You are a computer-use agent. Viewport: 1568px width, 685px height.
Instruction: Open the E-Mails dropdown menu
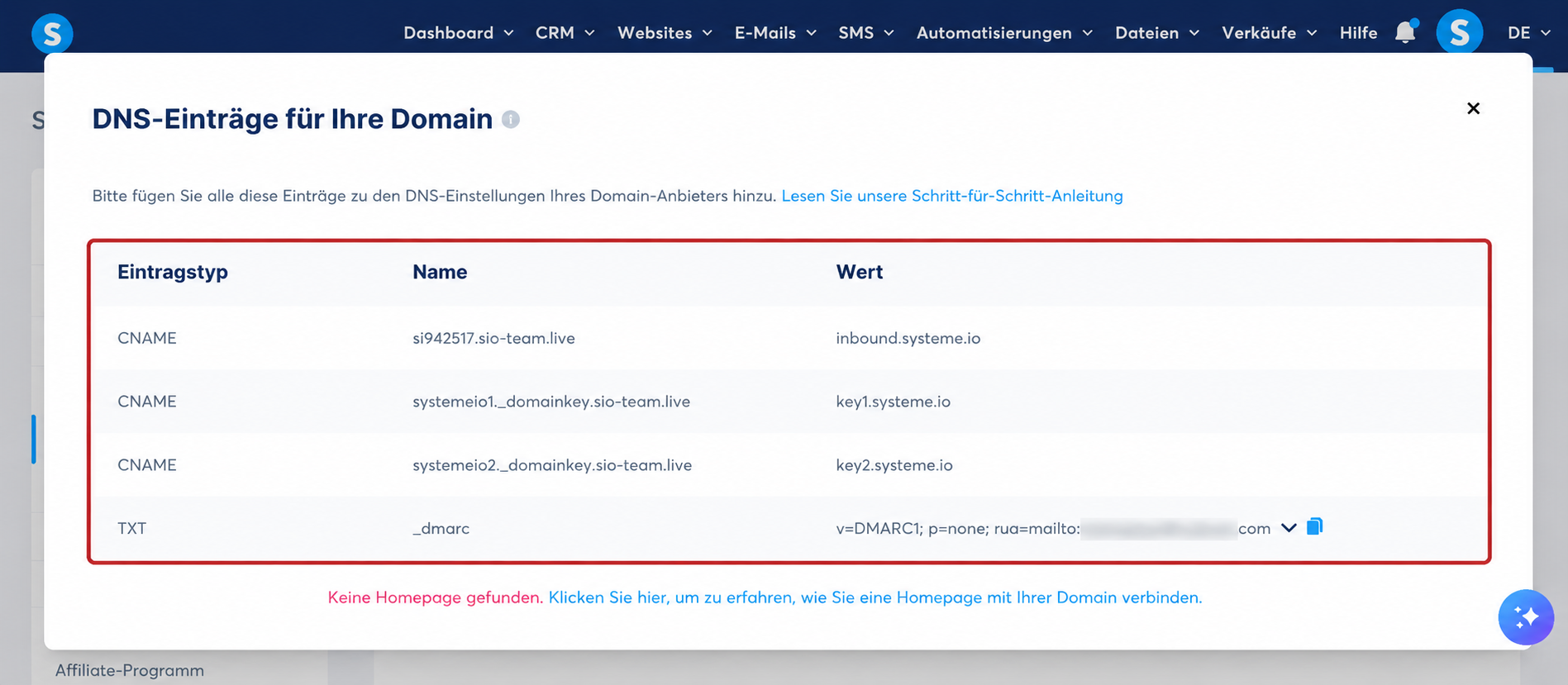pyautogui.click(x=775, y=33)
